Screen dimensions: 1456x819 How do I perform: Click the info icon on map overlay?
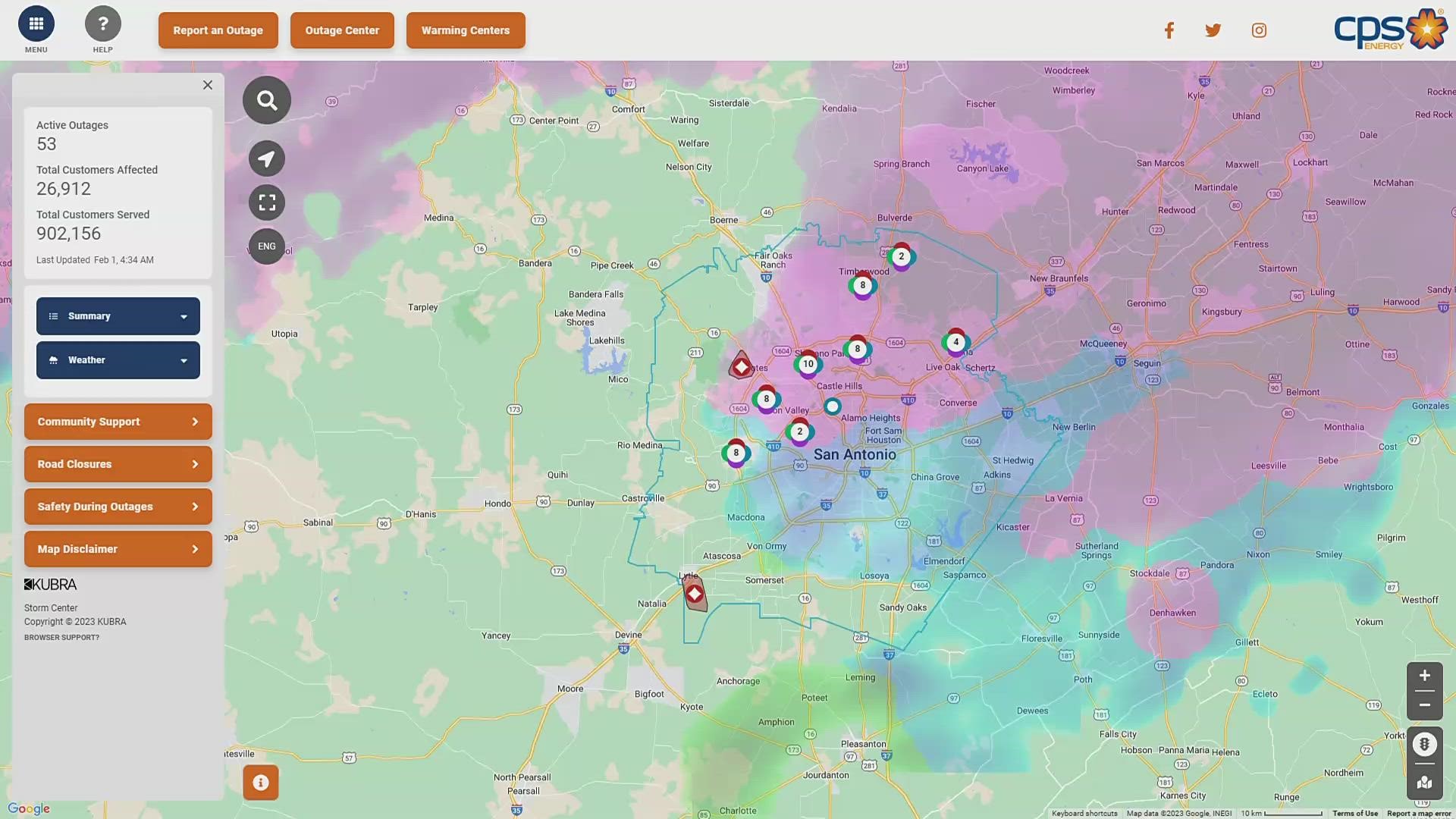pos(260,782)
